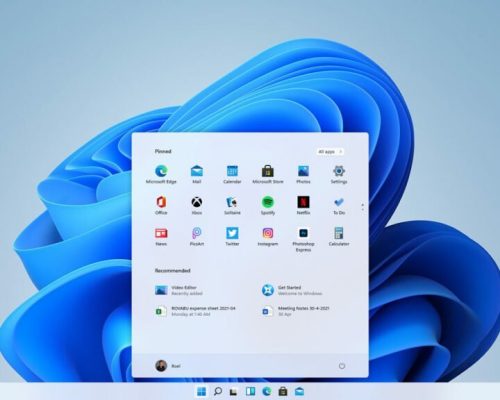Open the PicsArt app
This screenshot has height=400, width=500.
point(197,236)
